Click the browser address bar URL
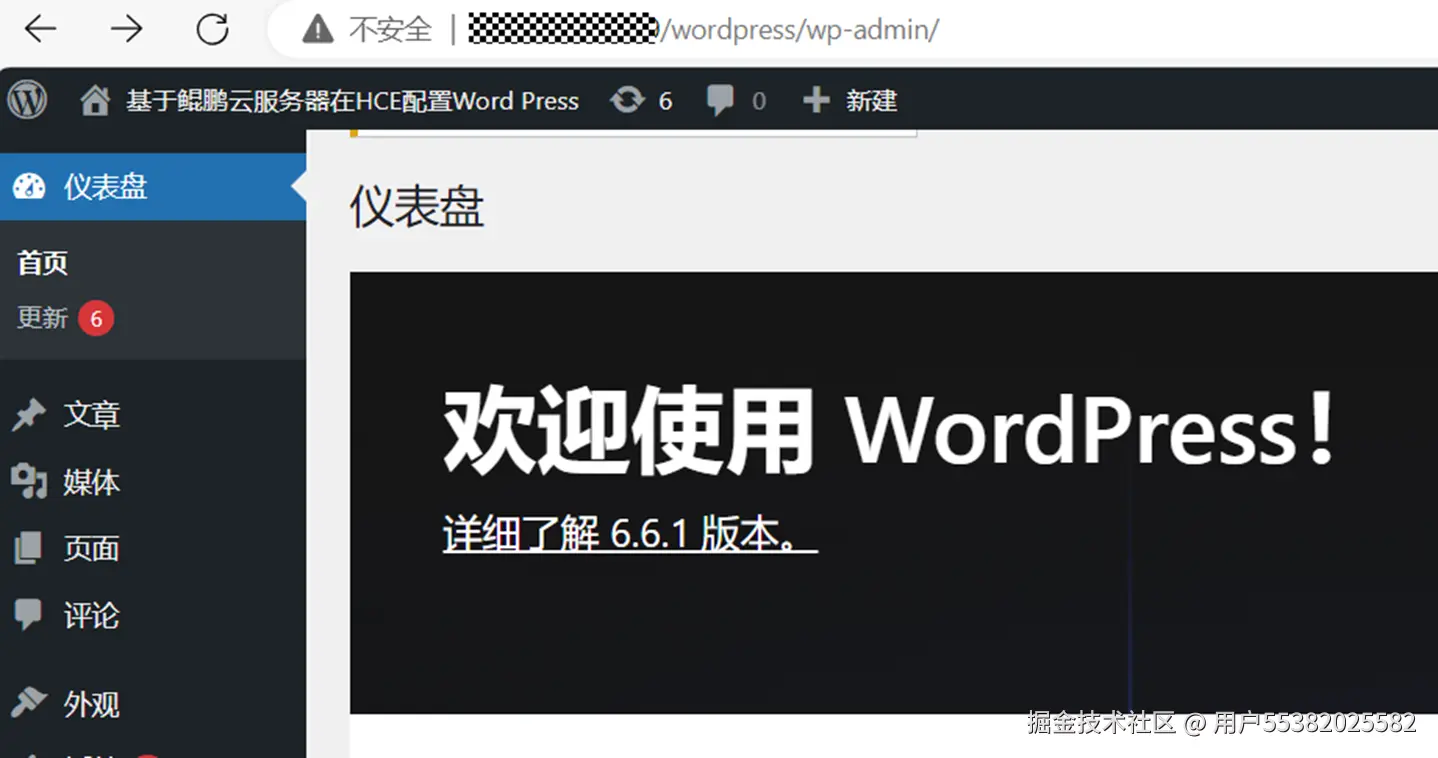The height and width of the screenshot is (758, 1438). pyautogui.click(x=704, y=29)
